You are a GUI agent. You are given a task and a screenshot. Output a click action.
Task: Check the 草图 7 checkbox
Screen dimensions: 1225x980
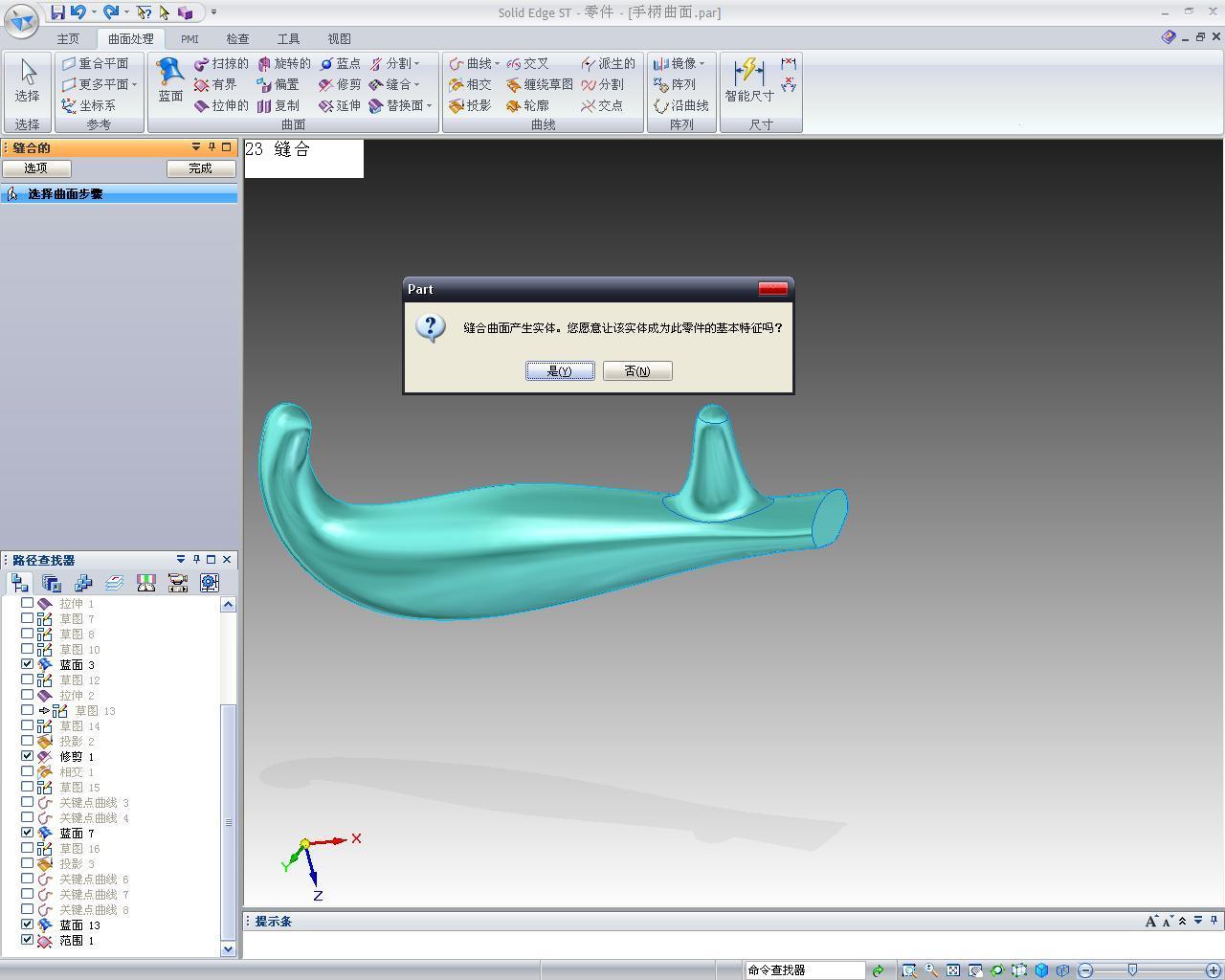pos(28,618)
